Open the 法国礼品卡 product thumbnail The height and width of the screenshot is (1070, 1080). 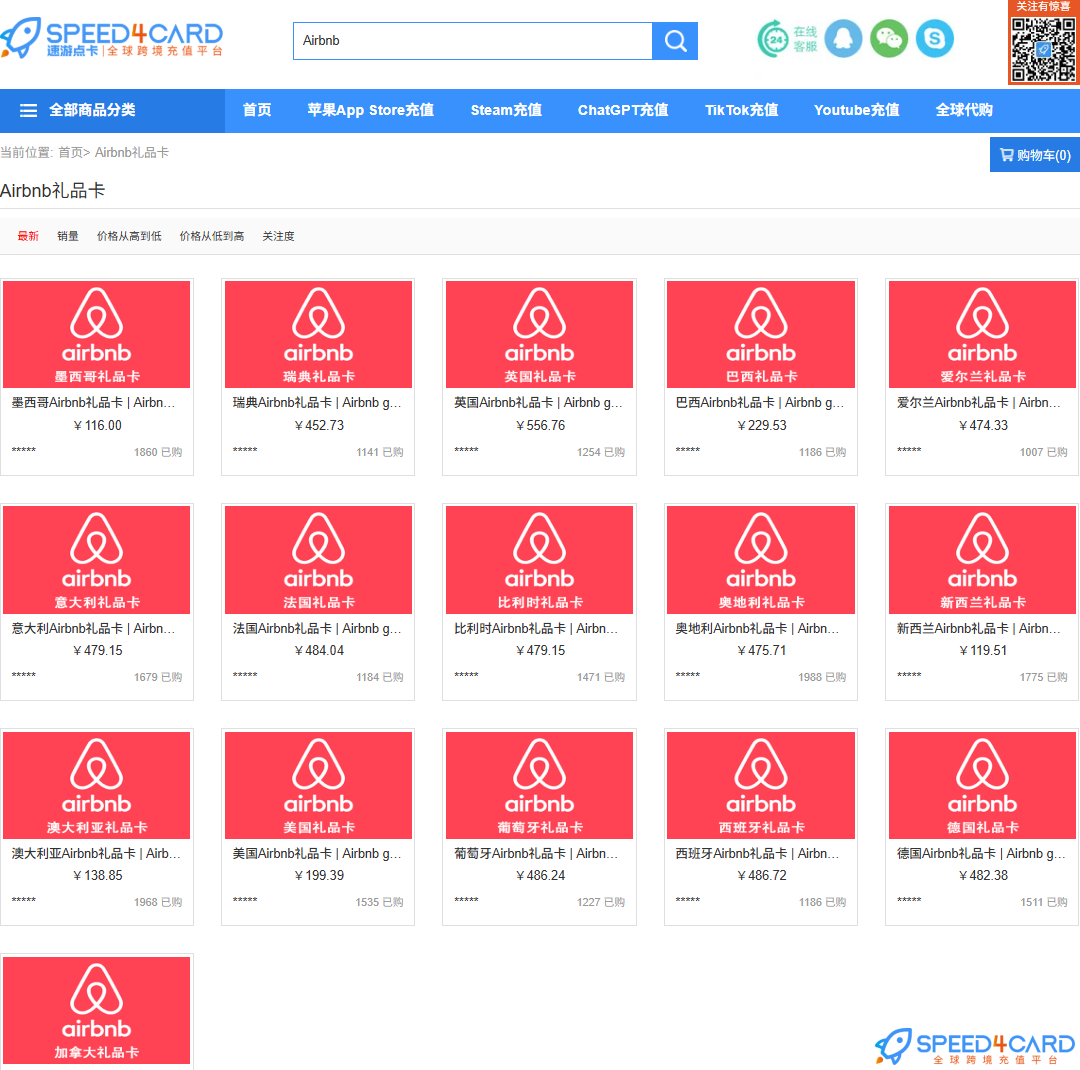point(318,559)
